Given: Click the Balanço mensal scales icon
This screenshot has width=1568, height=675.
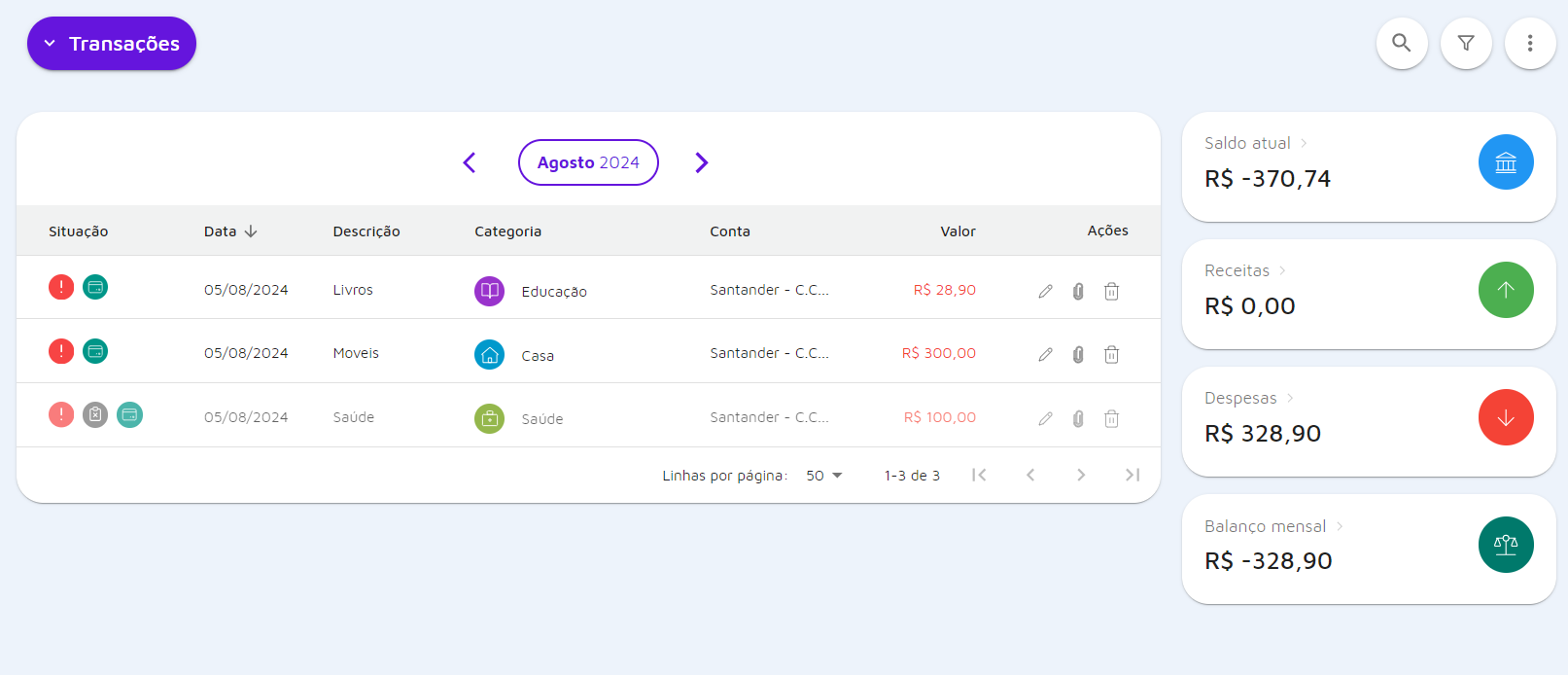Looking at the screenshot, I should (x=1505, y=545).
